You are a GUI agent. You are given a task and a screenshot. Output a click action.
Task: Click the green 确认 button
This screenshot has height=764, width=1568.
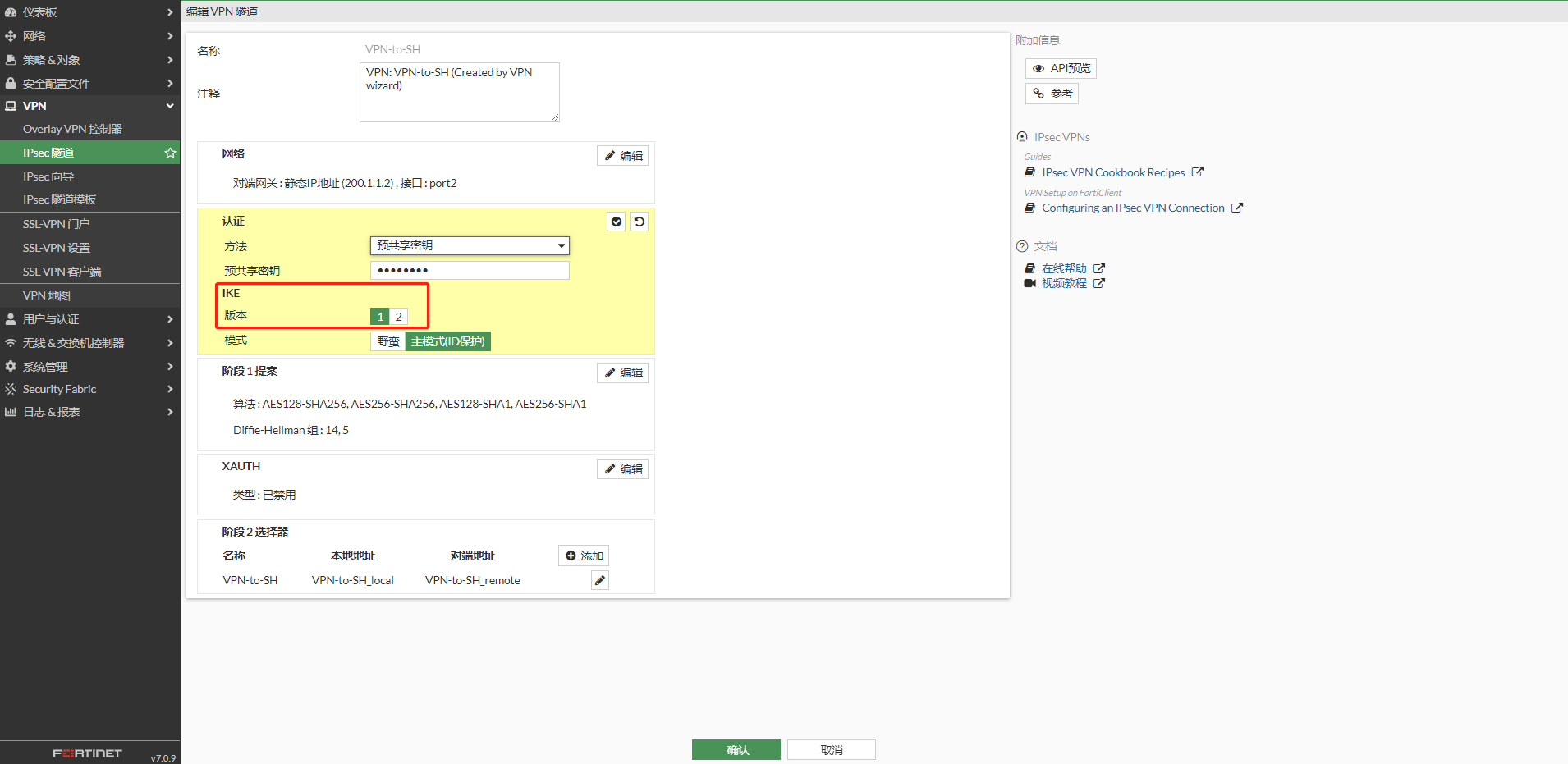736,750
